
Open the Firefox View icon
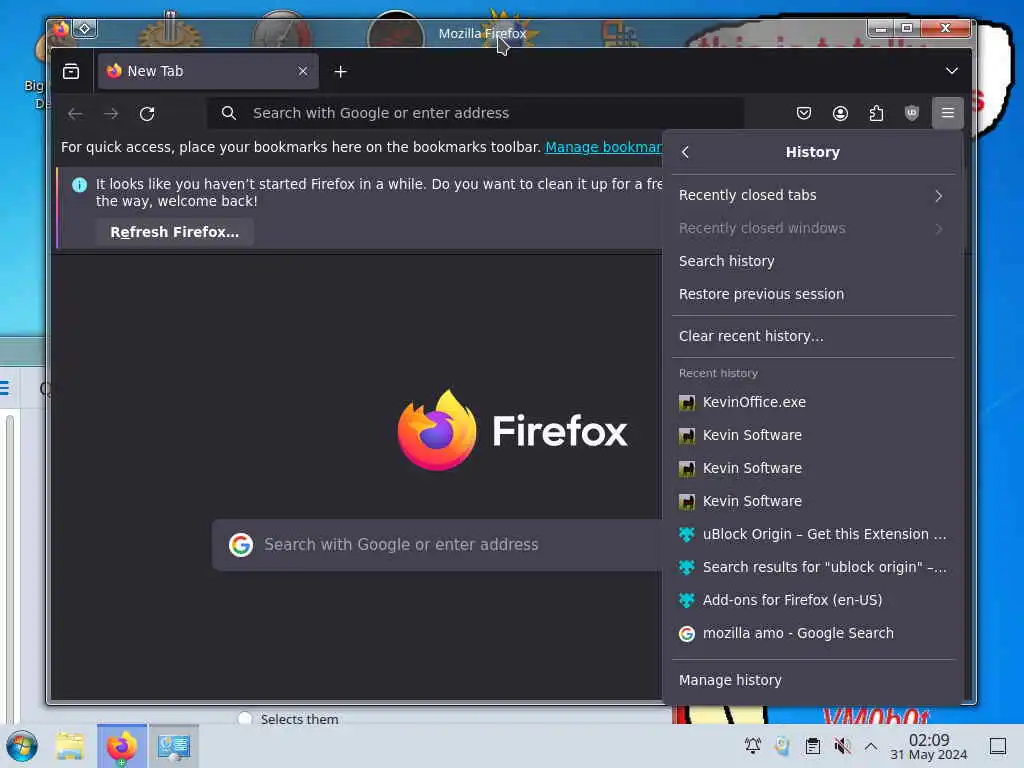click(71, 71)
